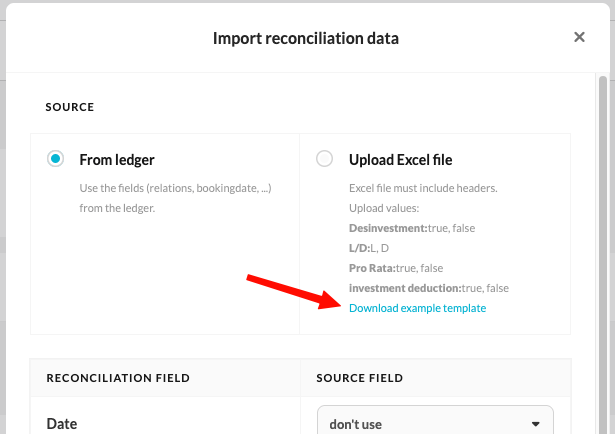Screen dimensions: 615x434
Task: Open the Date source field dropdown
Action: (435, 424)
